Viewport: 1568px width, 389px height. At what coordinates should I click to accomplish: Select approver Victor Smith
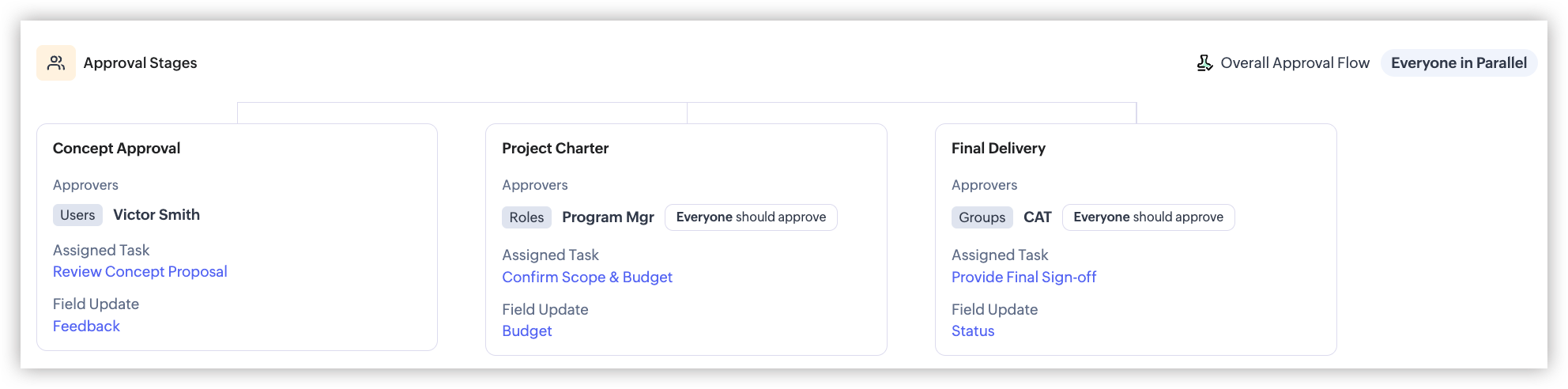pyautogui.click(x=156, y=215)
